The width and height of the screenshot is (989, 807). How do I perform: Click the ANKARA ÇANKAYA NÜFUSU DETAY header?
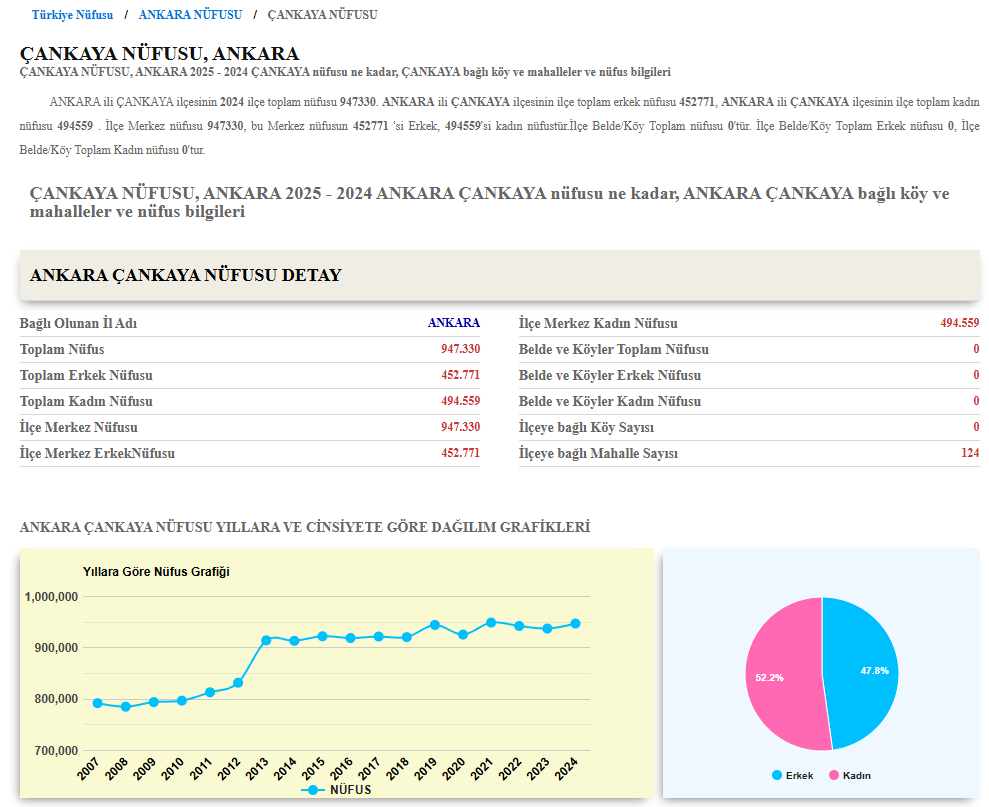pos(186,276)
